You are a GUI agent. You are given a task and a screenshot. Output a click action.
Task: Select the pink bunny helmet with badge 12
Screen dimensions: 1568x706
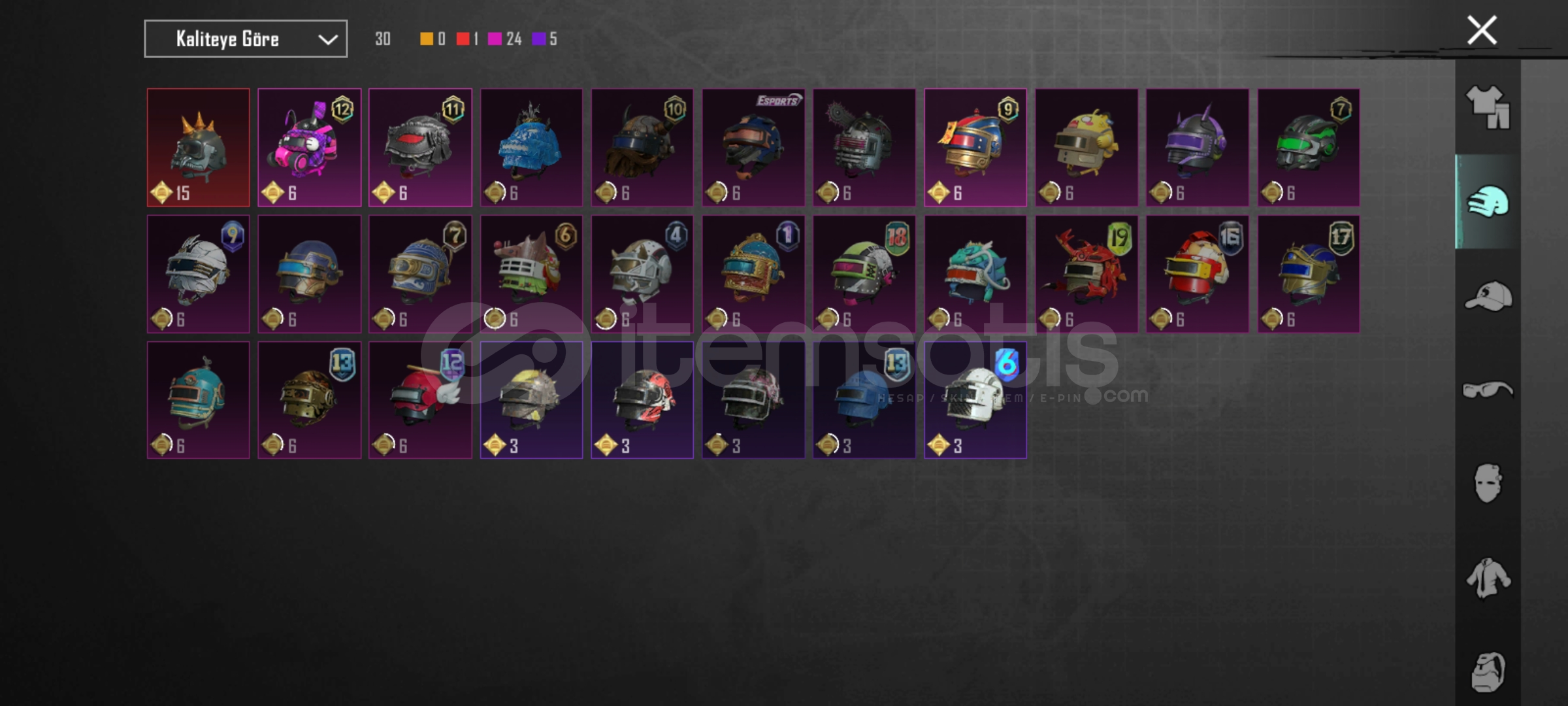(309, 148)
